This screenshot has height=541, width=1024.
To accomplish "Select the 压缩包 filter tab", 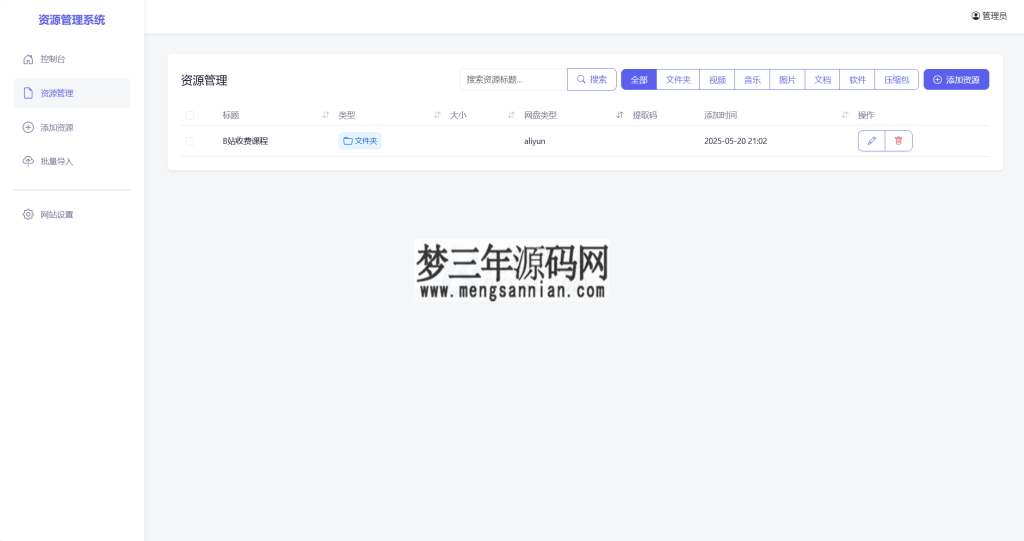I will [x=897, y=79].
